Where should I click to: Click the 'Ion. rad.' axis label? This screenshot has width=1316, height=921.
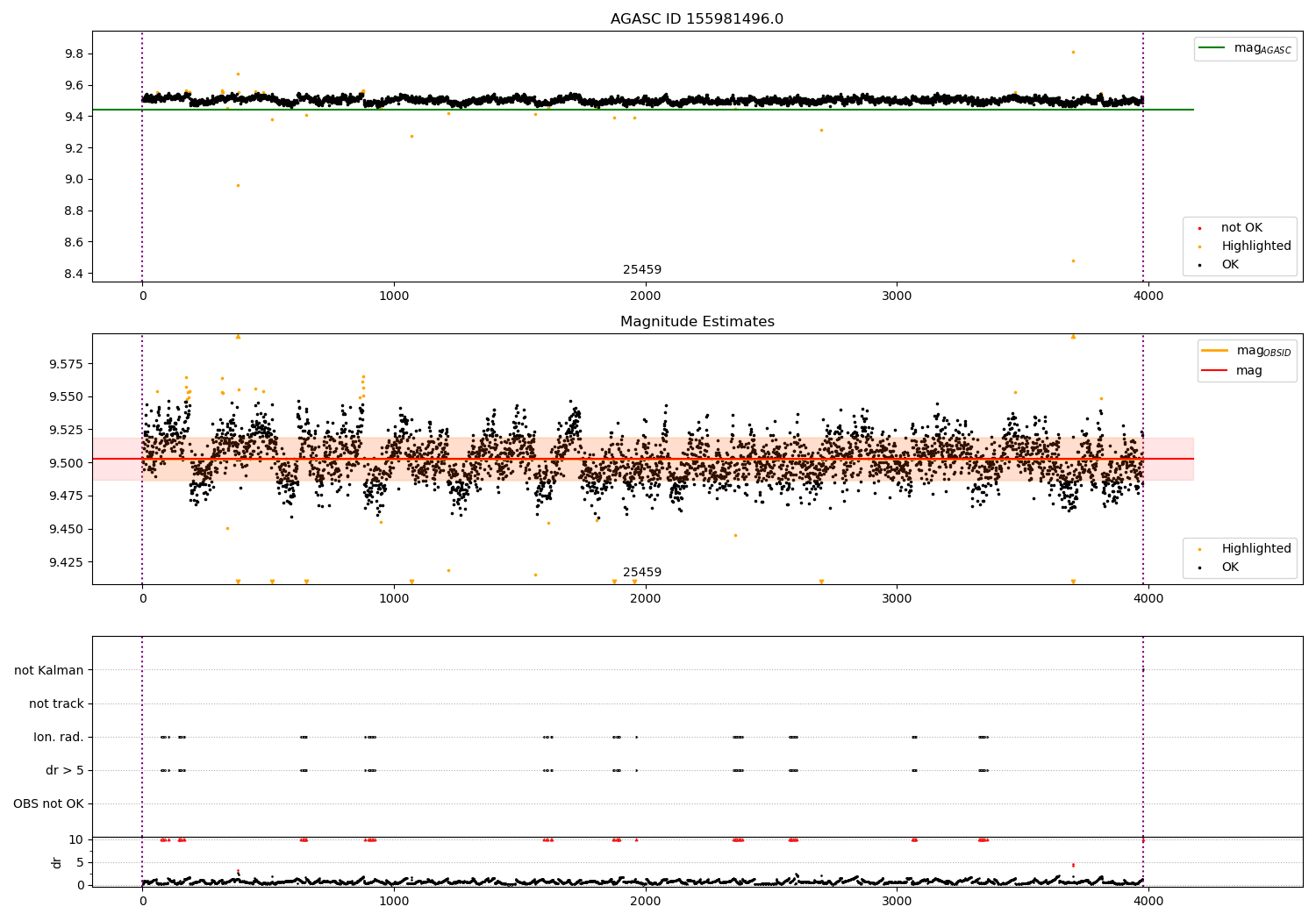59,737
